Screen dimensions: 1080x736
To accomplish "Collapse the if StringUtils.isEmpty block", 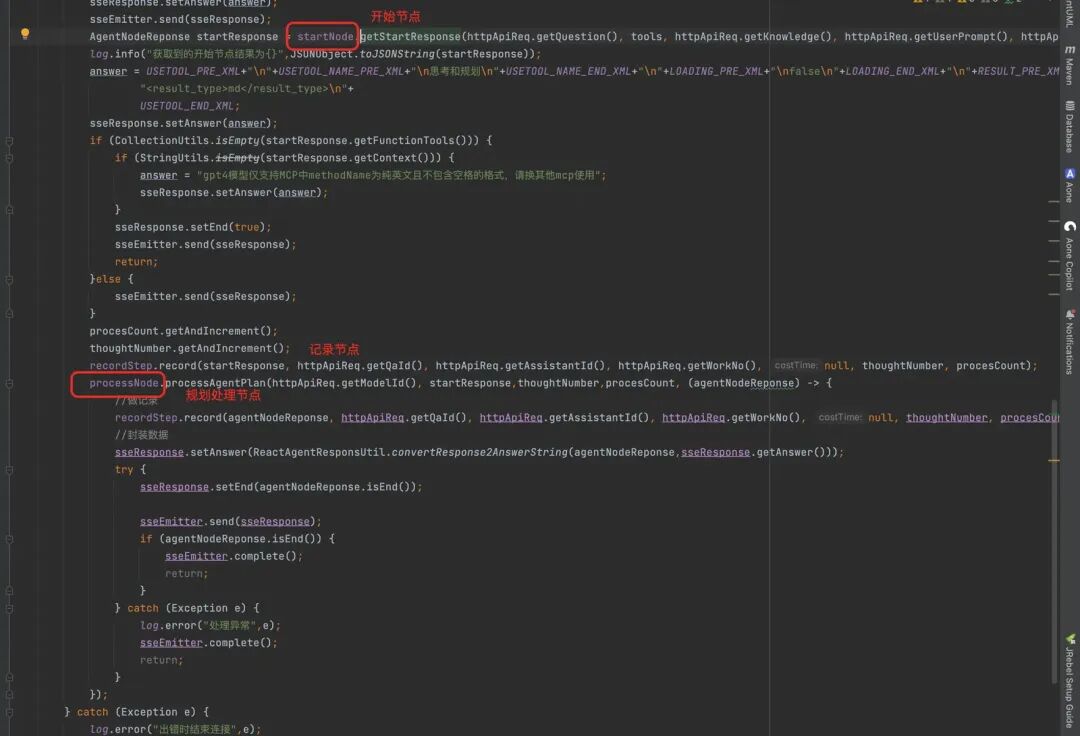I will point(10,158).
